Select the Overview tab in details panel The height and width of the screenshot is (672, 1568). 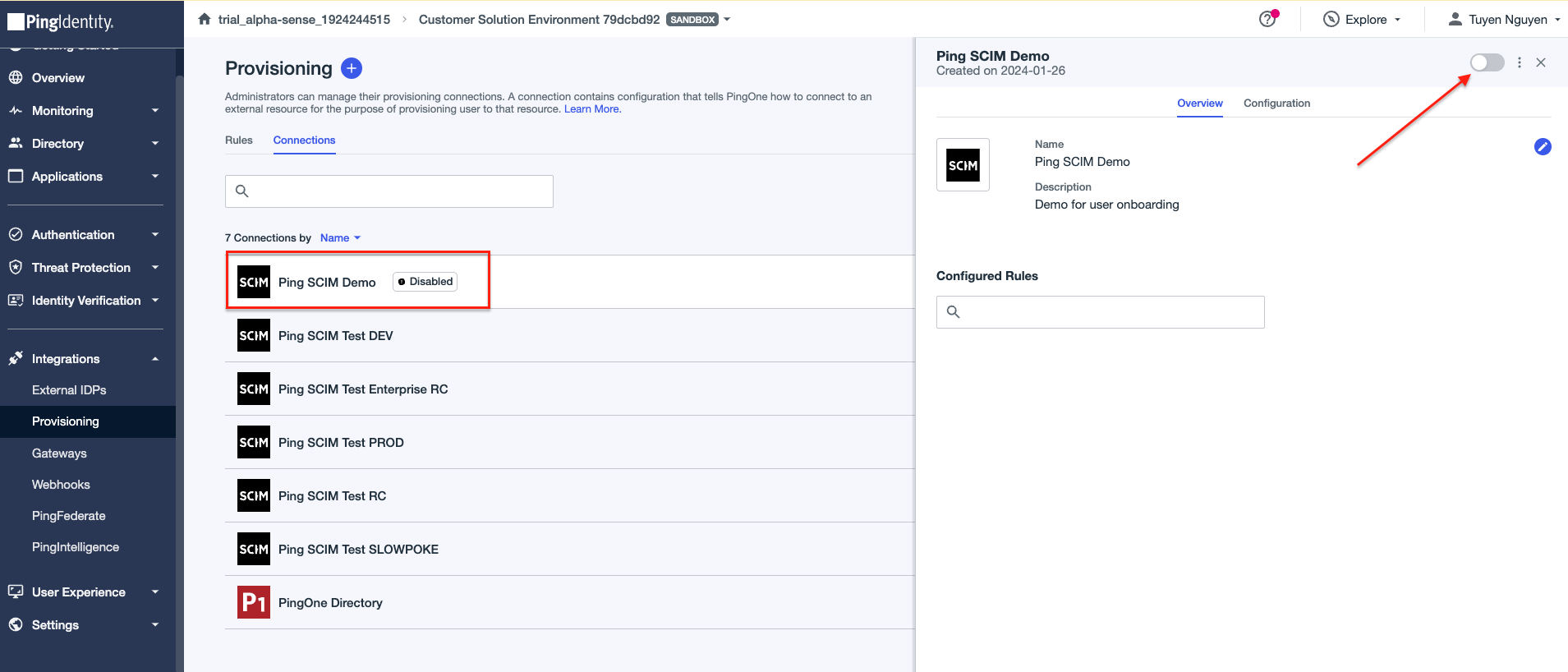tap(1199, 103)
